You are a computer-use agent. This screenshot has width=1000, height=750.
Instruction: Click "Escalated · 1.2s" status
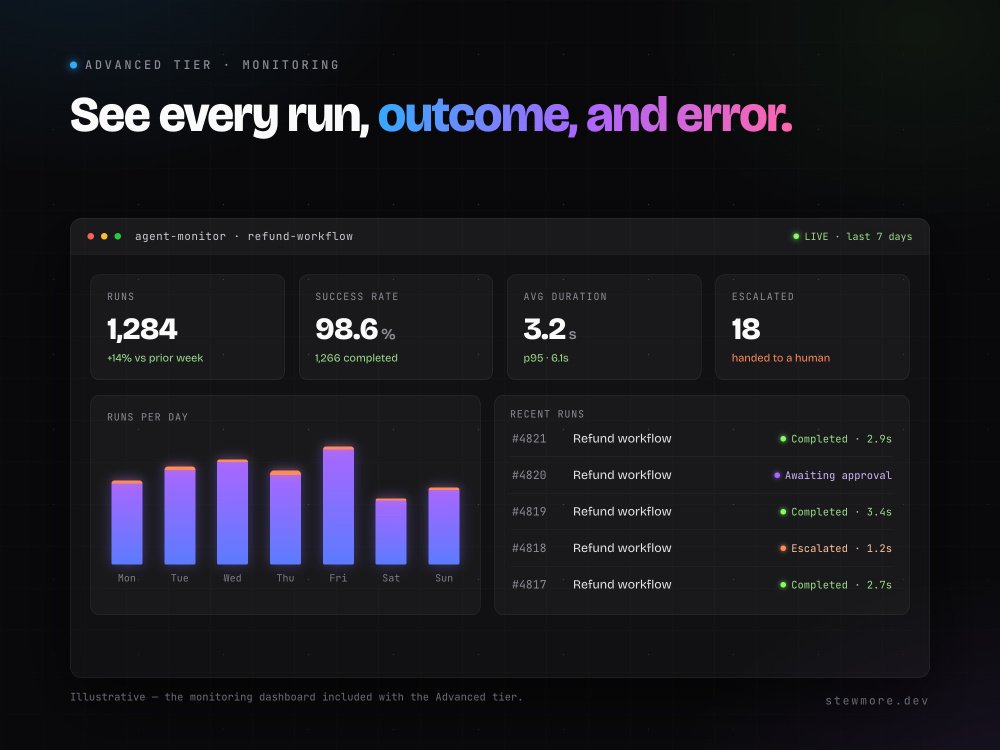[x=835, y=548]
